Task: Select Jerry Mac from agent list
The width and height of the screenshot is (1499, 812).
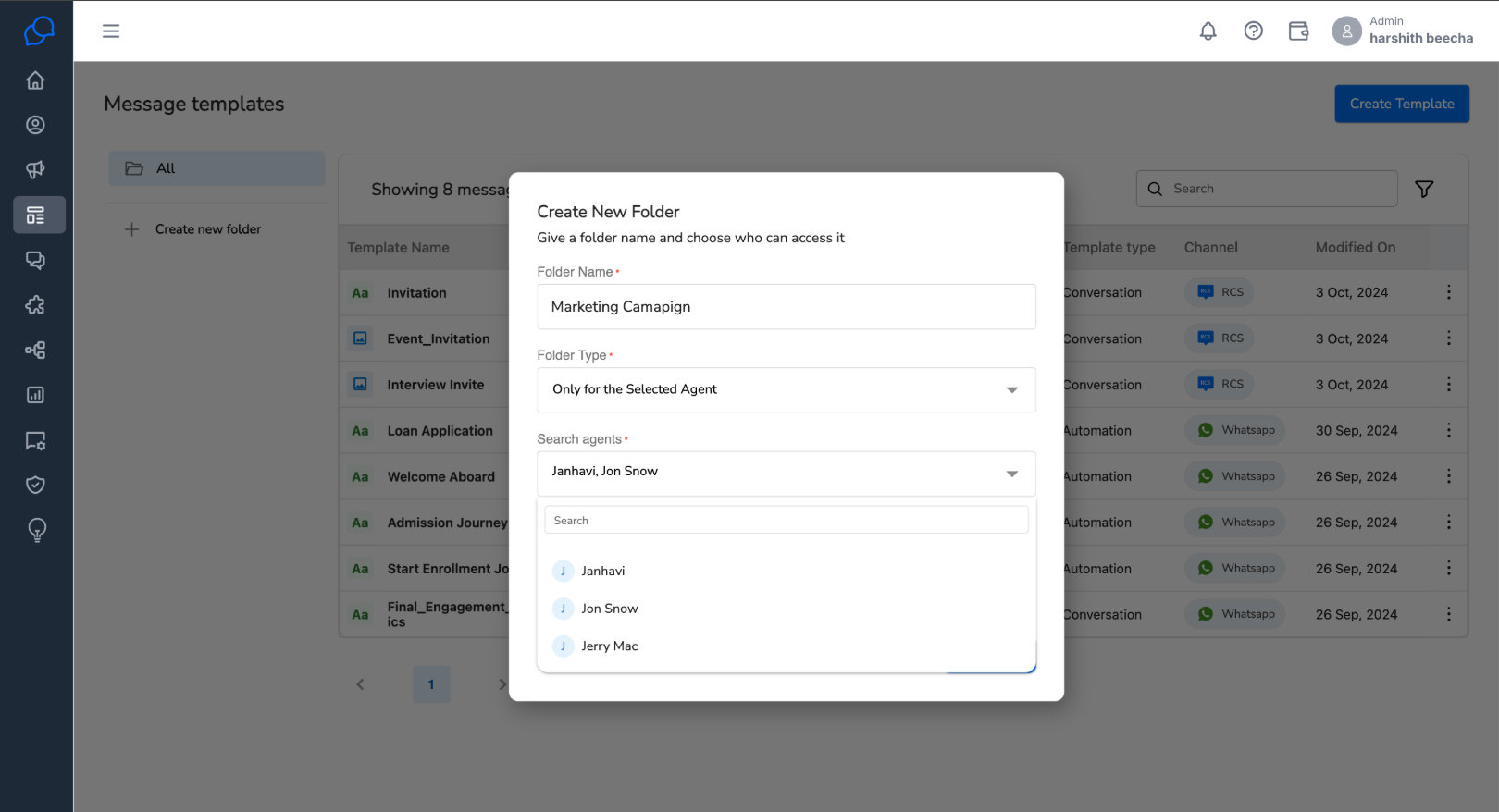Action: pyautogui.click(x=787, y=646)
